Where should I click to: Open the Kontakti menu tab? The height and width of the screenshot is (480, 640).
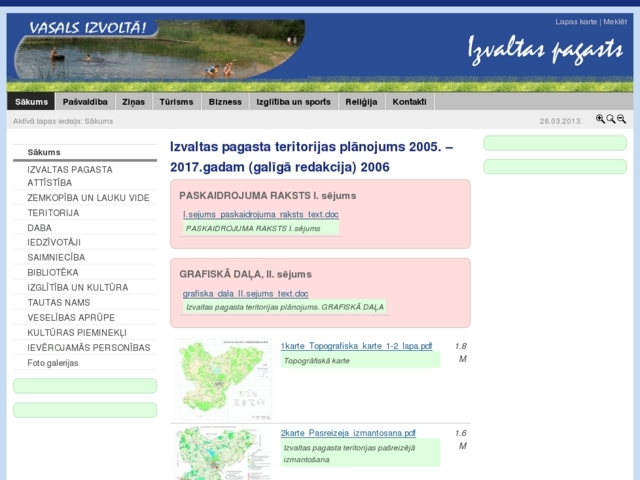click(409, 102)
